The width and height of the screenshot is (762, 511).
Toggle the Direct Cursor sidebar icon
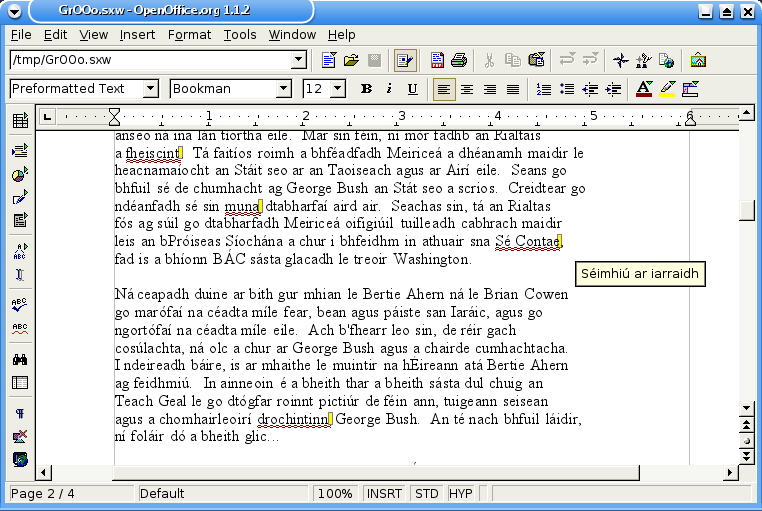pos(20,274)
